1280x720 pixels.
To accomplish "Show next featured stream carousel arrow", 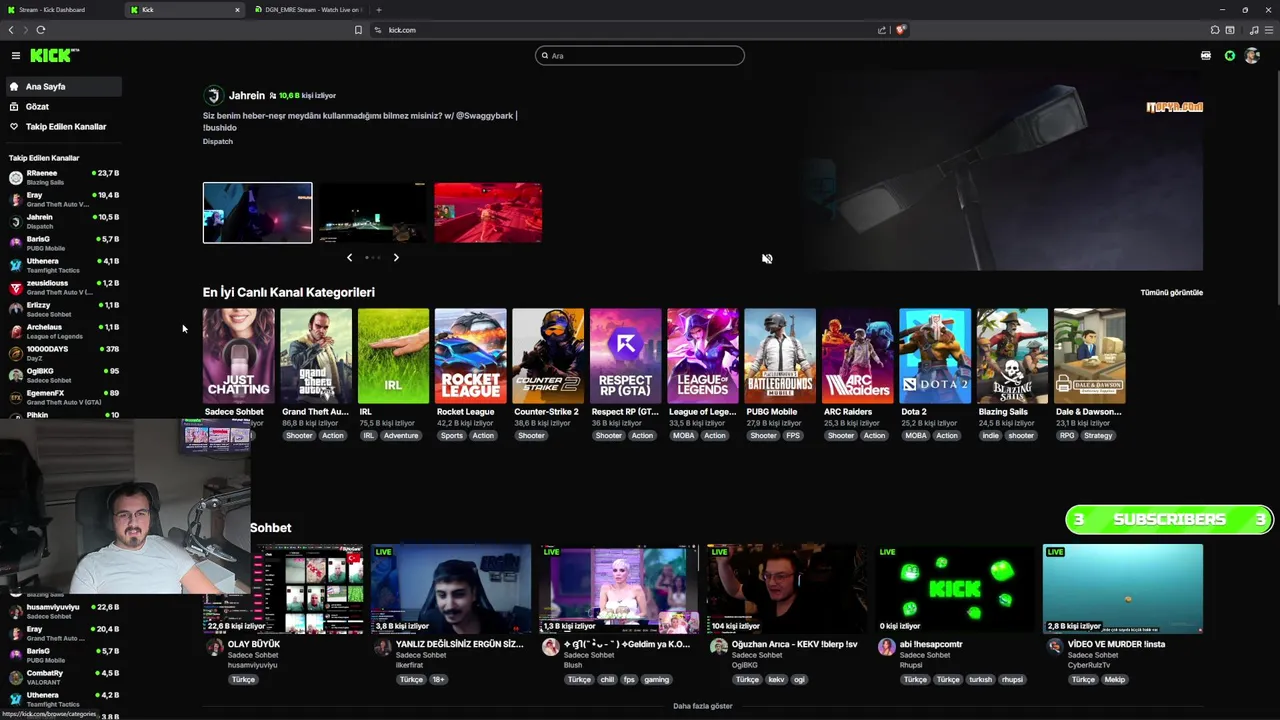I will tap(396, 258).
